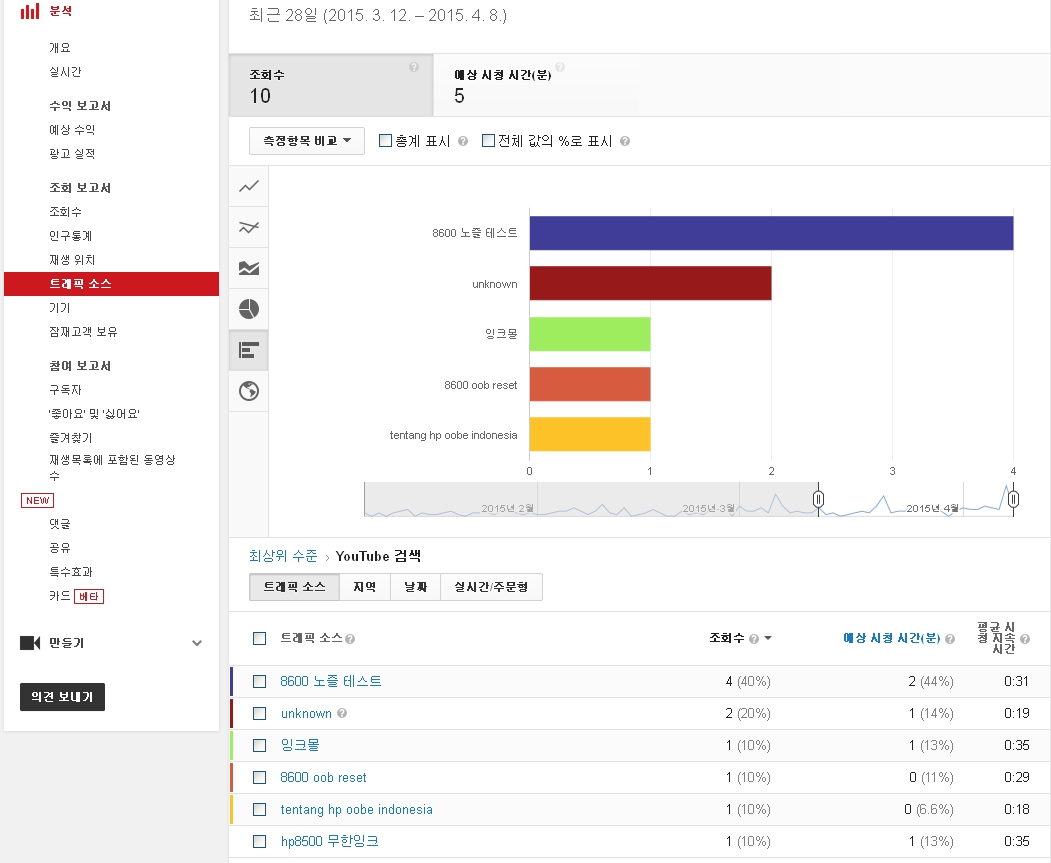Select the horizontal bar chart icon
This screenshot has height=863, width=1051.
coord(249,350)
